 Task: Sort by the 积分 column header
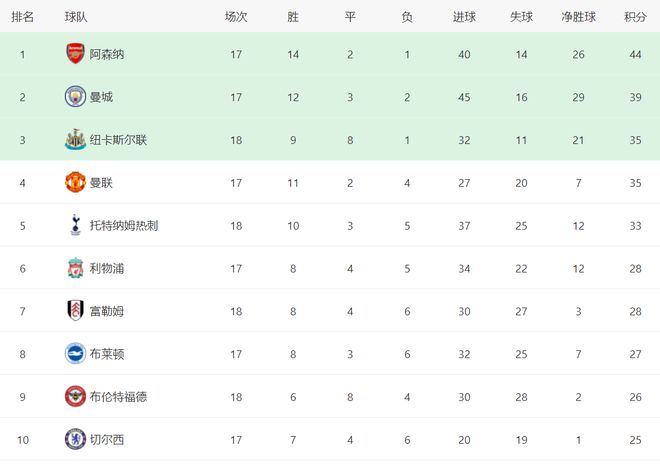coord(635,17)
